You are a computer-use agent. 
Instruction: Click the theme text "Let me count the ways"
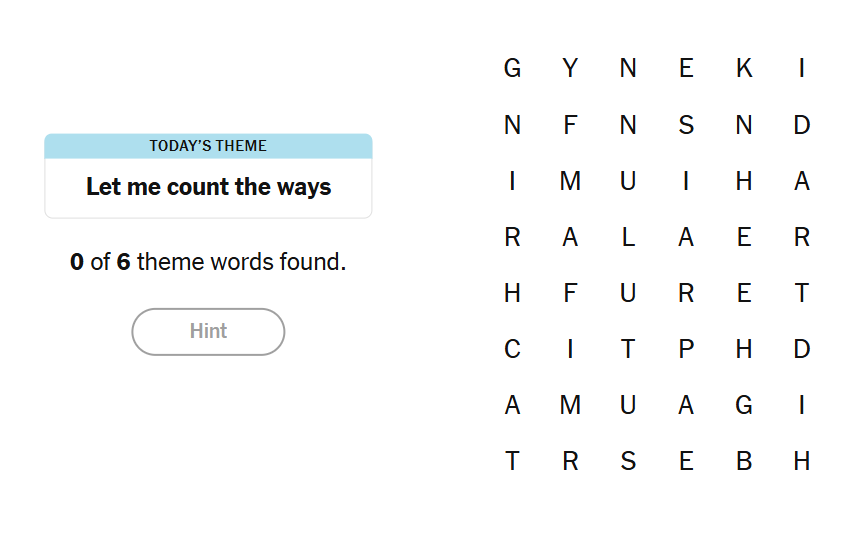(208, 187)
